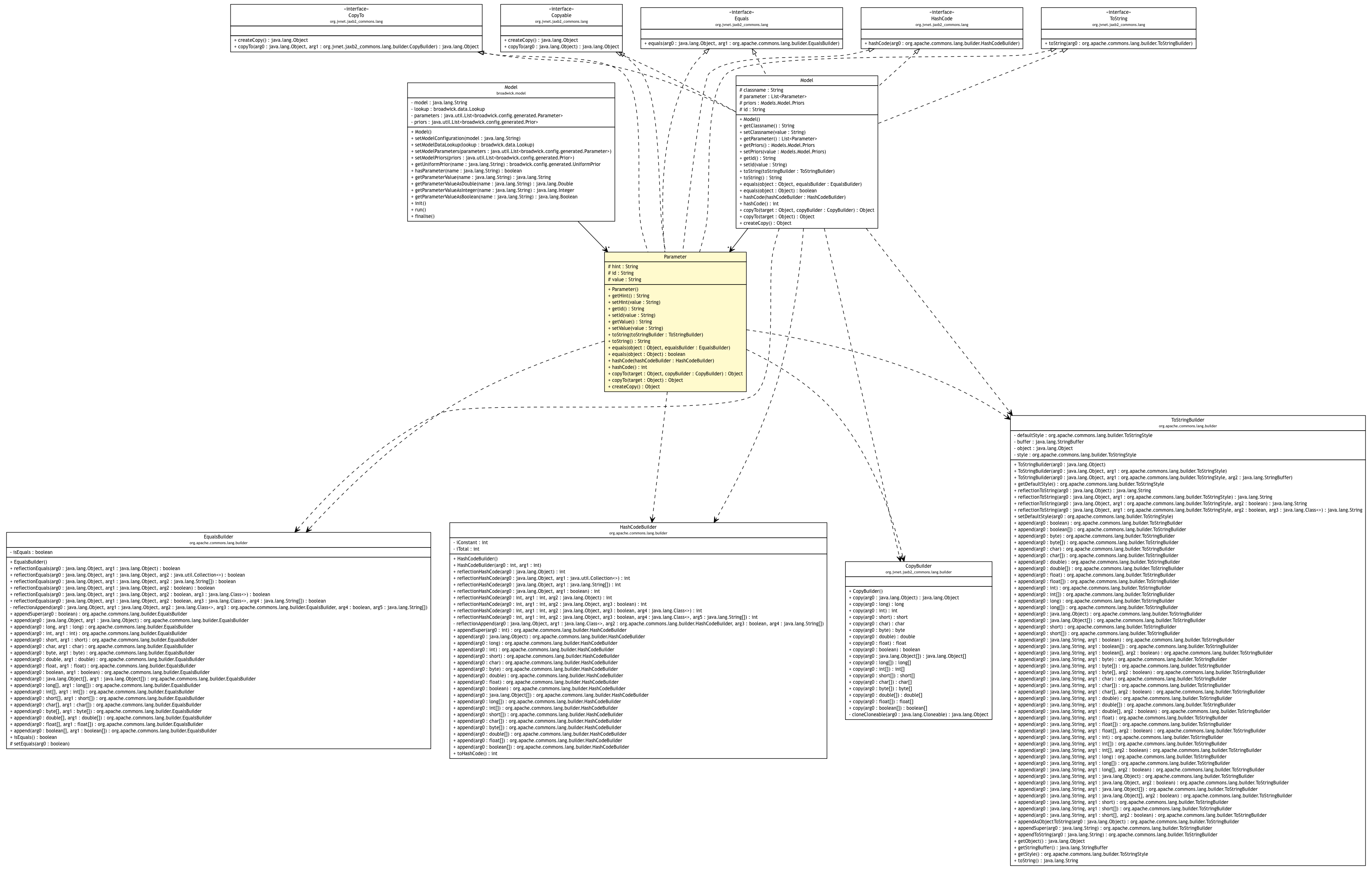The height and width of the screenshot is (870, 1372).
Task: Select the '+ getStyle()' method line
Action: tap(1080, 855)
